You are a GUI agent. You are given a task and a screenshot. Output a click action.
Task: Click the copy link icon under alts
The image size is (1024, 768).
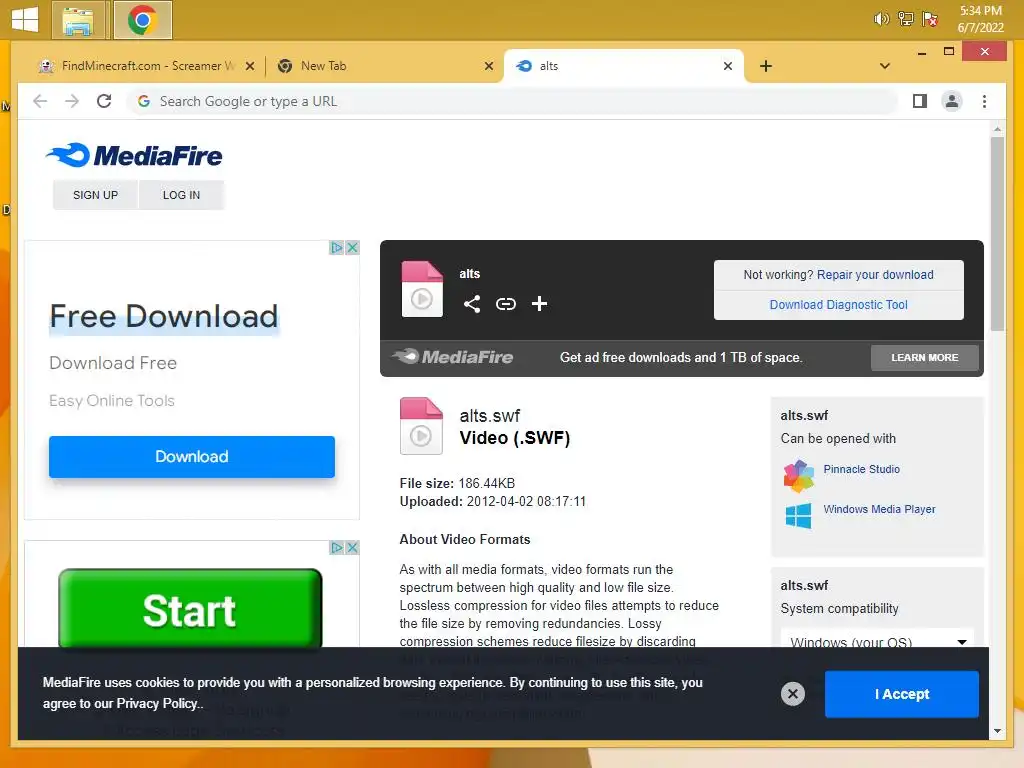coord(505,304)
